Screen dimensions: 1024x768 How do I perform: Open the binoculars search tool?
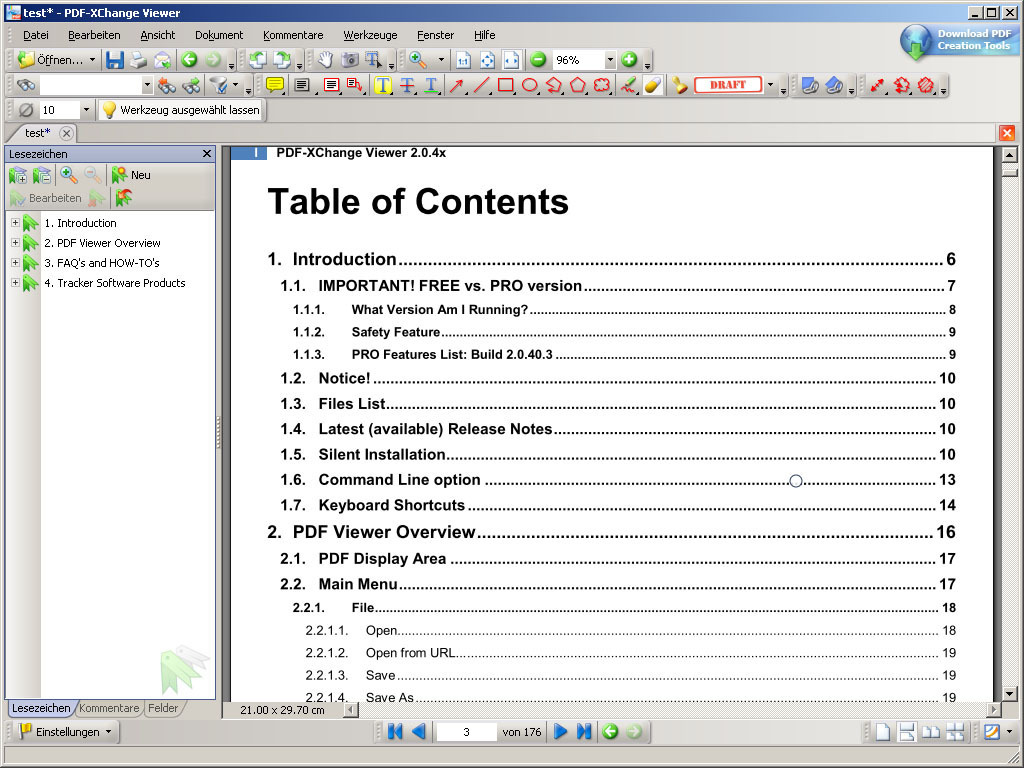coord(26,85)
